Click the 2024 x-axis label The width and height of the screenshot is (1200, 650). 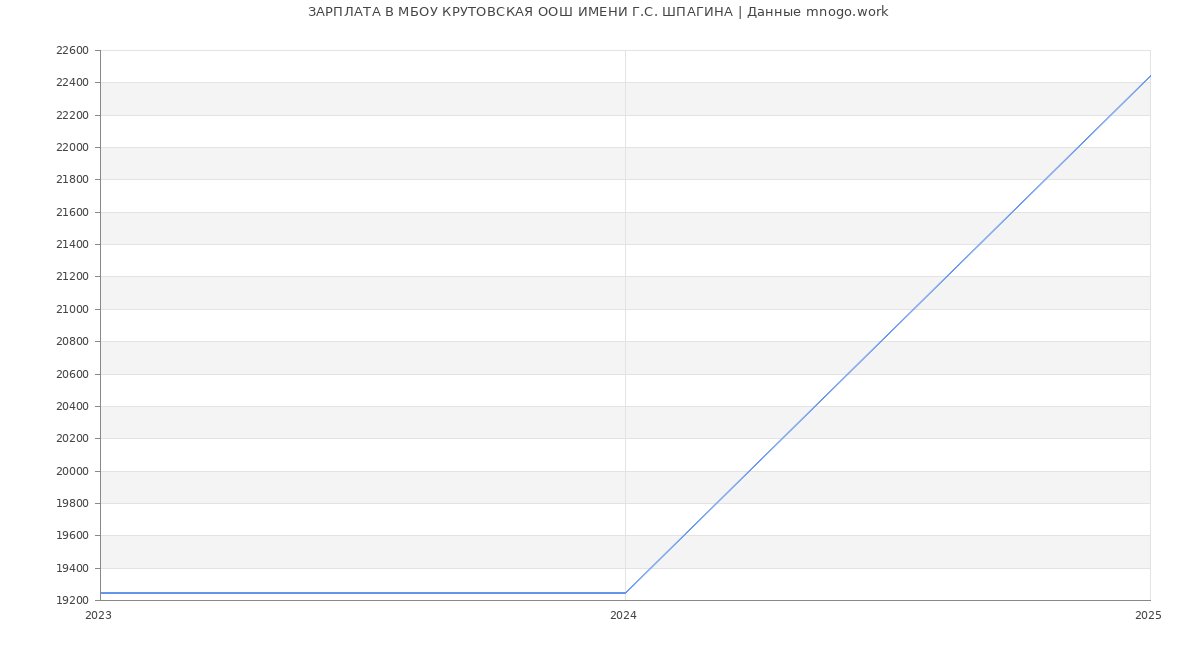coord(623,616)
